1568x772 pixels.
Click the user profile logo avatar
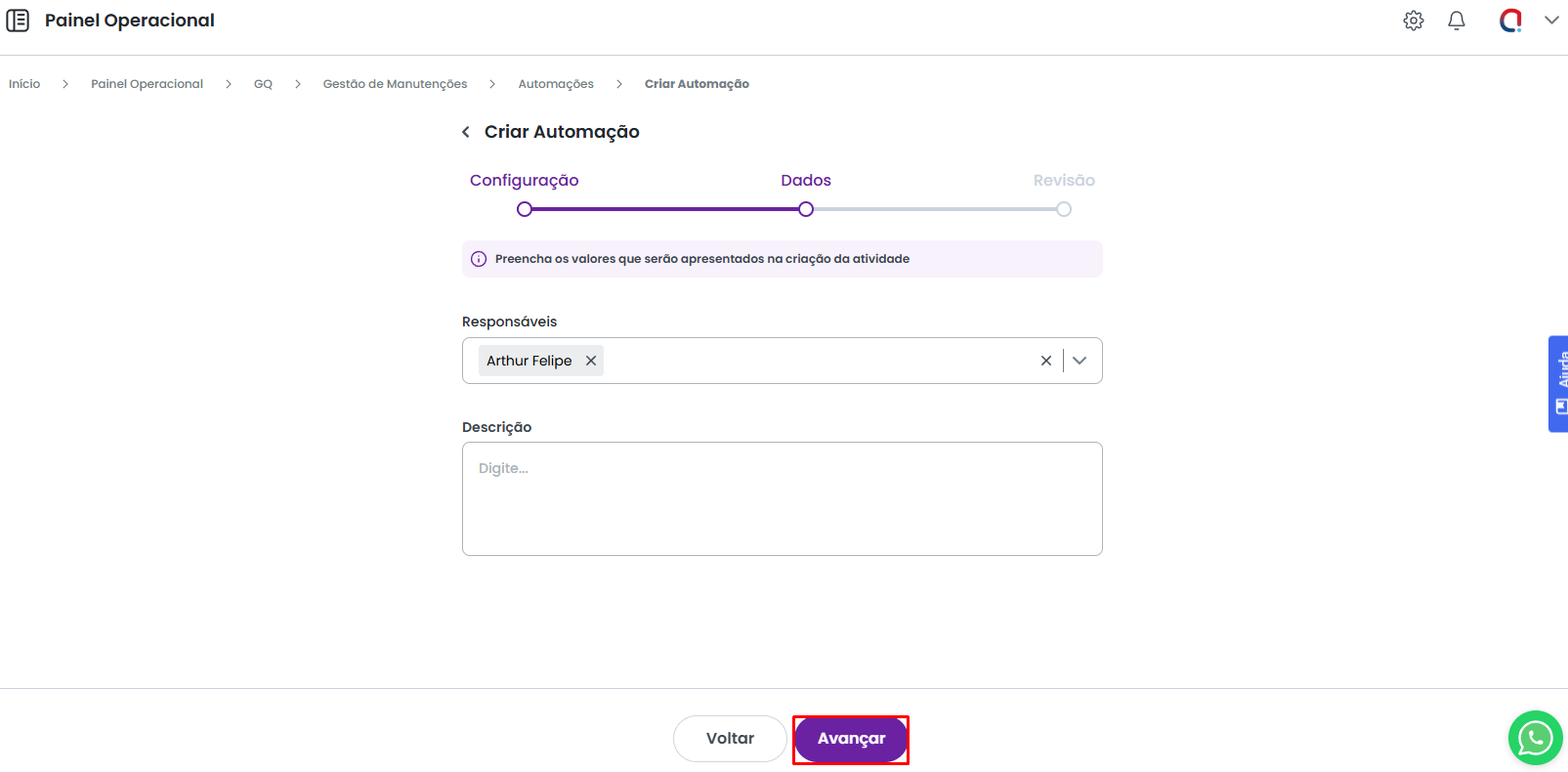click(x=1510, y=21)
